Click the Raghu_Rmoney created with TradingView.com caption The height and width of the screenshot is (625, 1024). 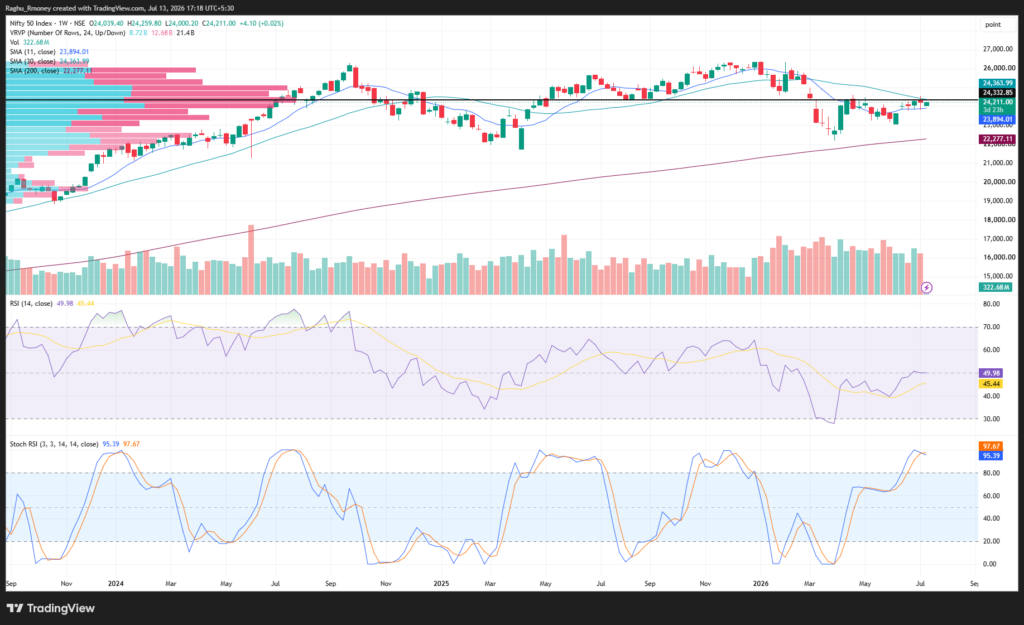pos(120,8)
